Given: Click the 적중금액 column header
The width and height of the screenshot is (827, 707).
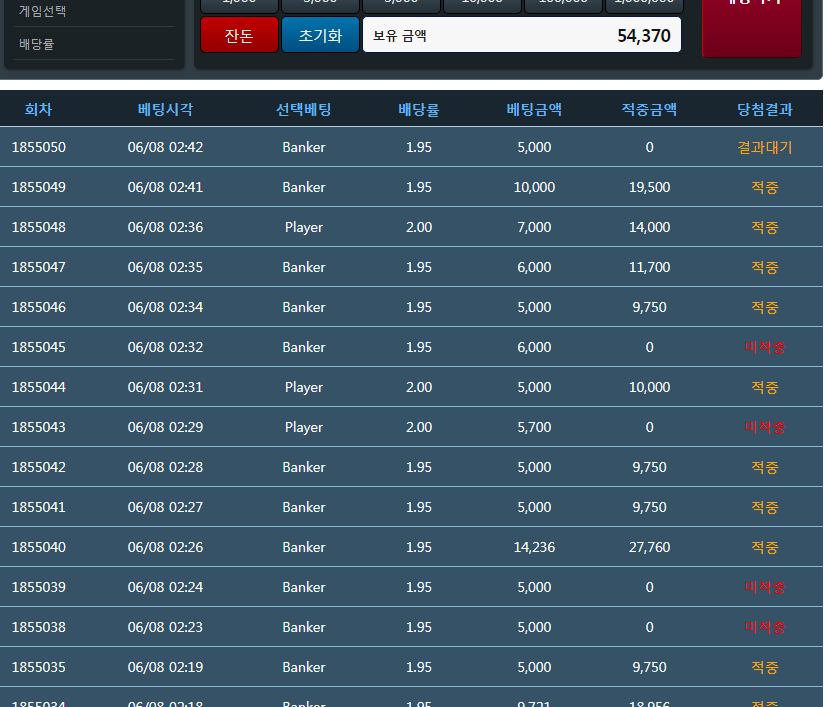Looking at the screenshot, I should pos(649,109).
